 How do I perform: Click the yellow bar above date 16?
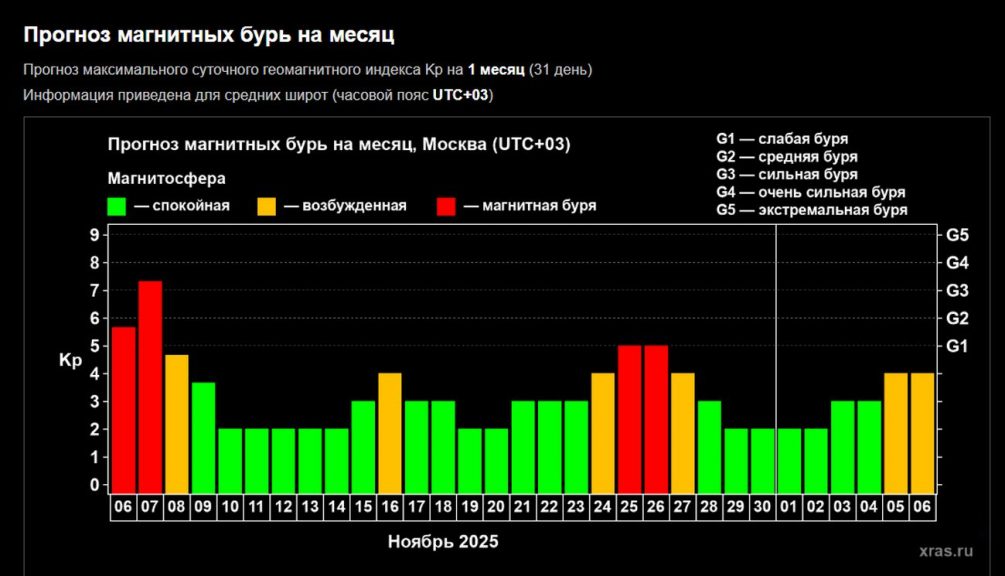390,432
